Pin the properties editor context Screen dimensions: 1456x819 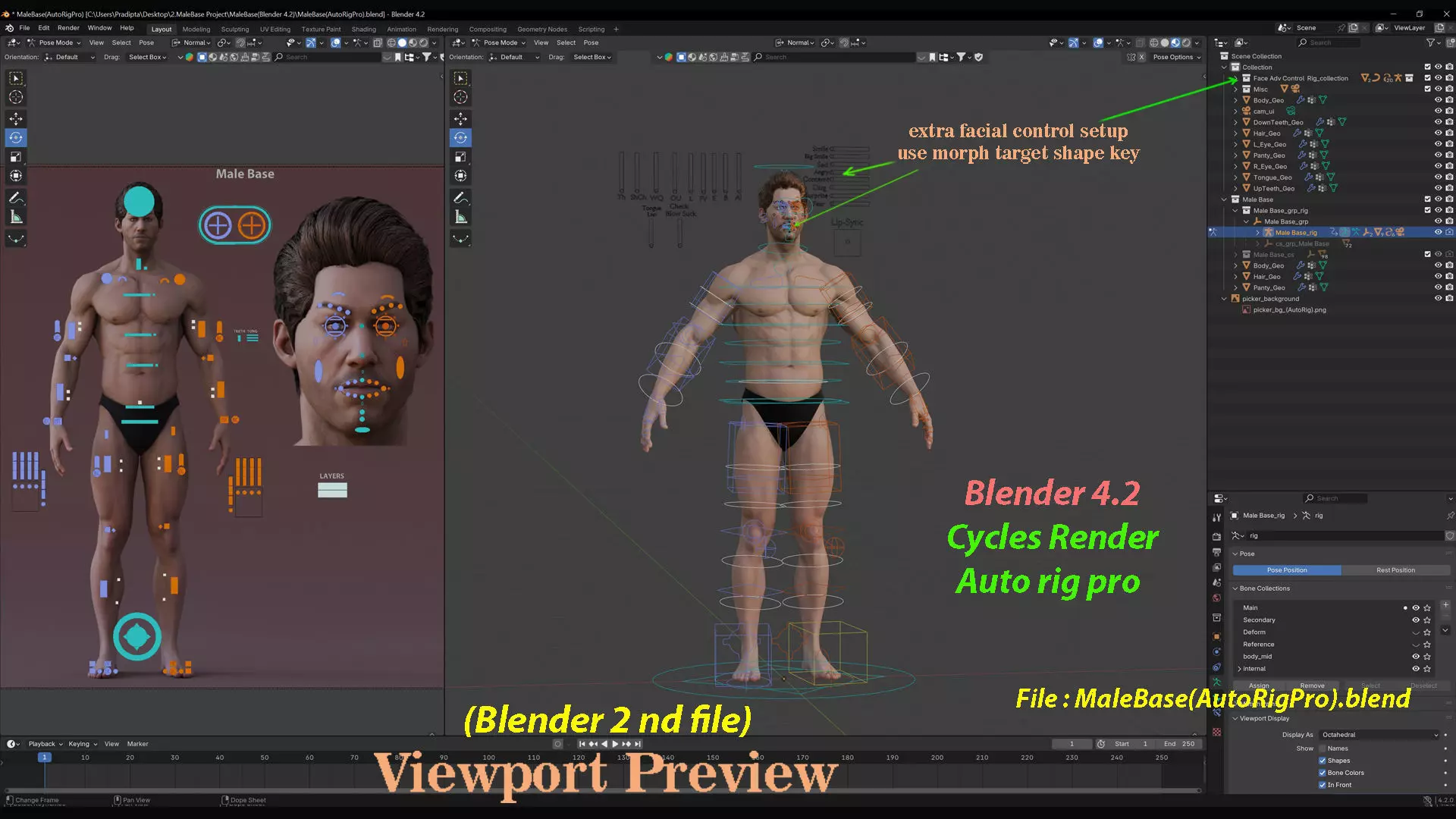(x=1450, y=516)
